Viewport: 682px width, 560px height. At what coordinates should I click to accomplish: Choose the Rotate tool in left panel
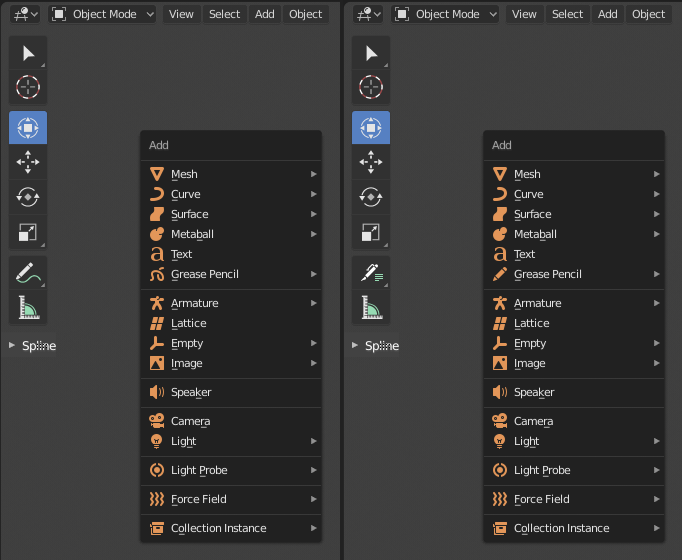click(28, 197)
